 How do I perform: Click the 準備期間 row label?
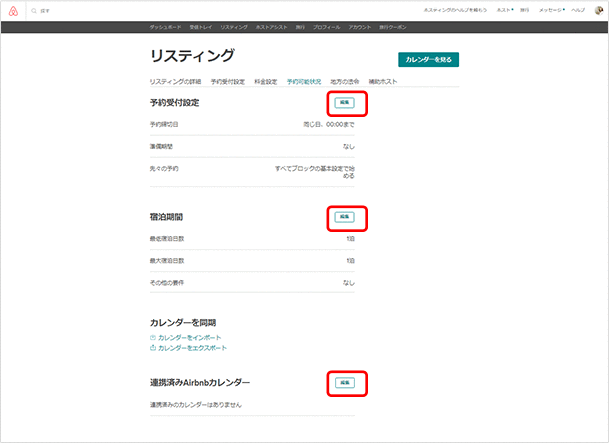point(161,146)
